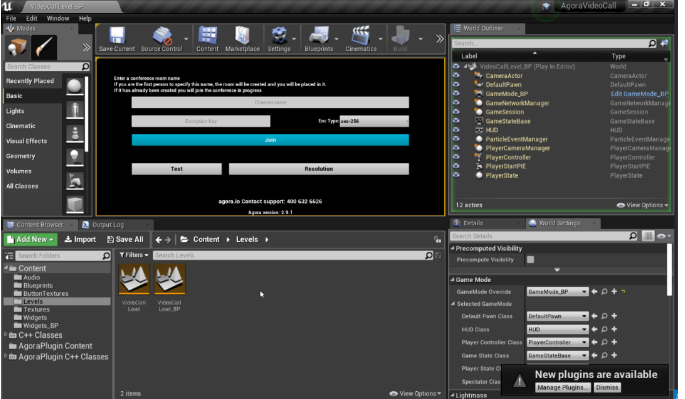Click the blue Join button

pos(270,140)
